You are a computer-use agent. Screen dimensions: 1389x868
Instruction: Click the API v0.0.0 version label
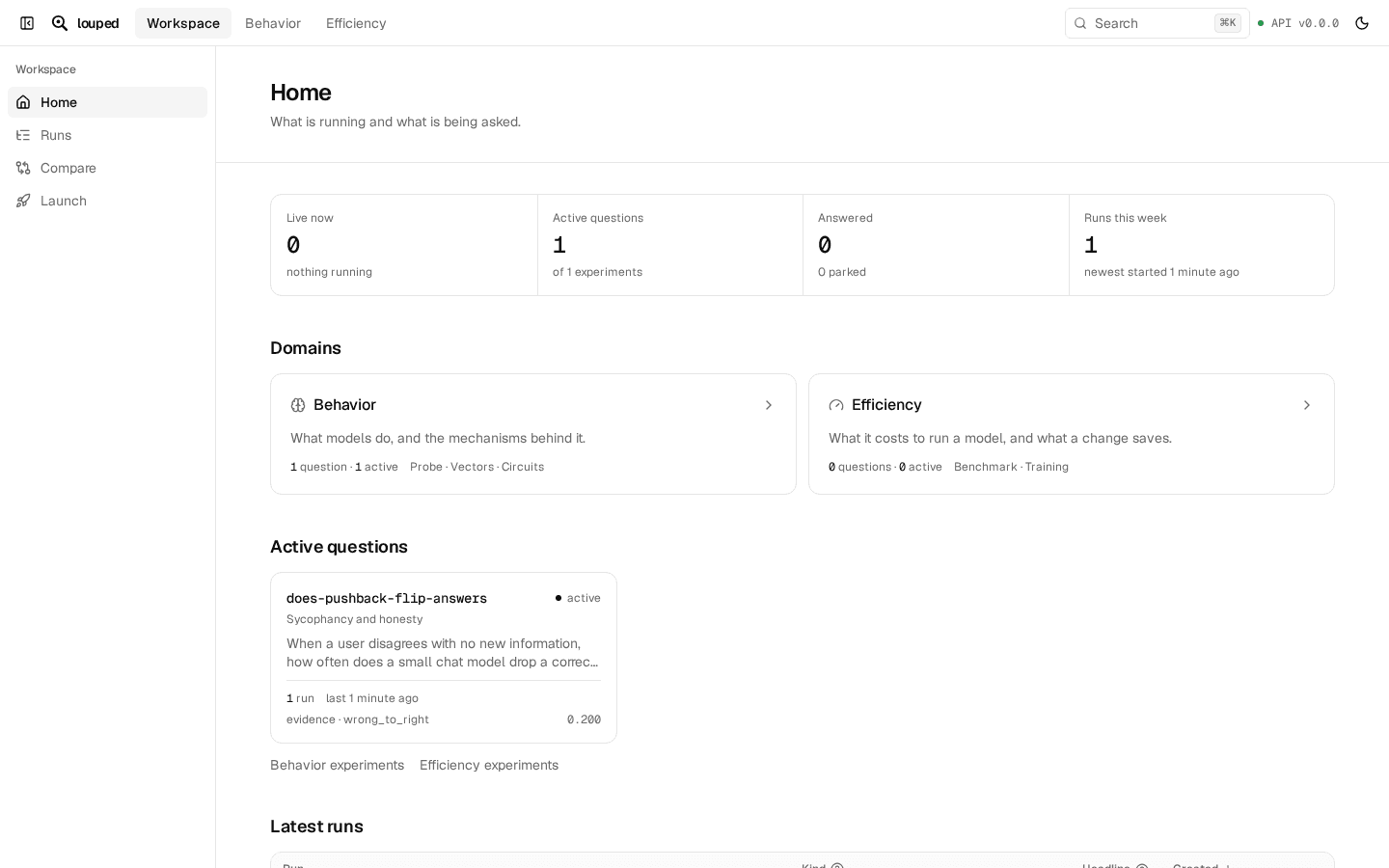(x=1305, y=23)
